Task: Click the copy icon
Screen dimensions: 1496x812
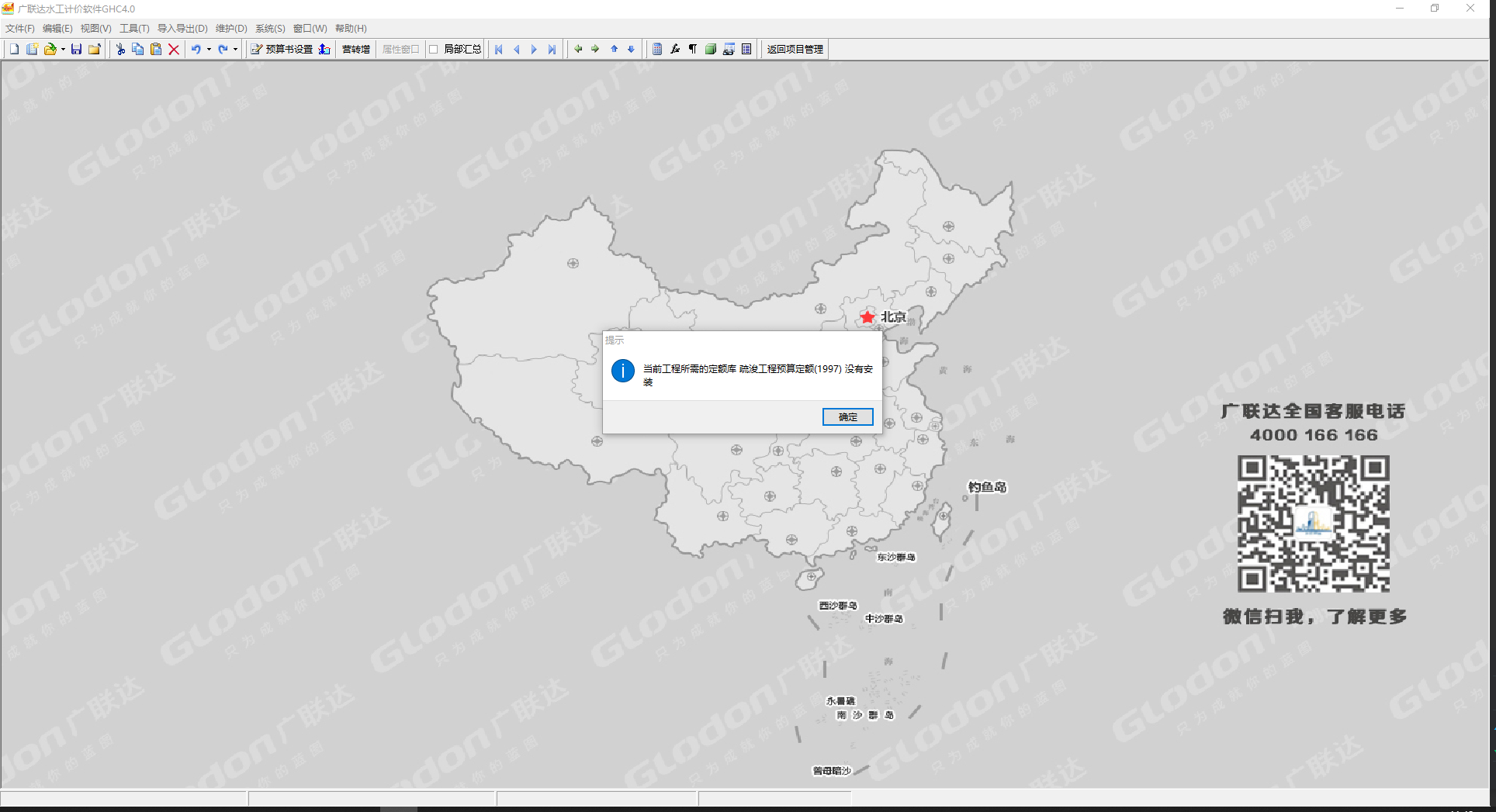Action: pos(138,49)
